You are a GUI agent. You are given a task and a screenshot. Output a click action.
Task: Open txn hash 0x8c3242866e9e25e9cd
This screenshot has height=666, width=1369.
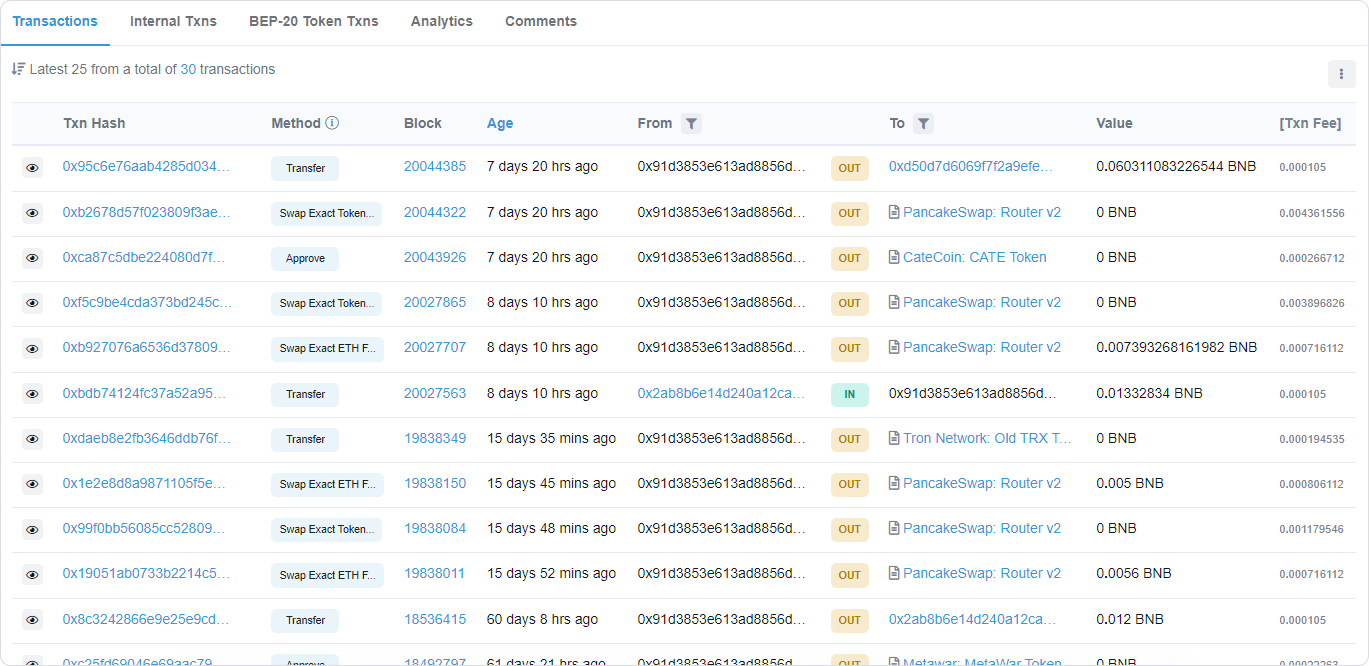coord(146,619)
